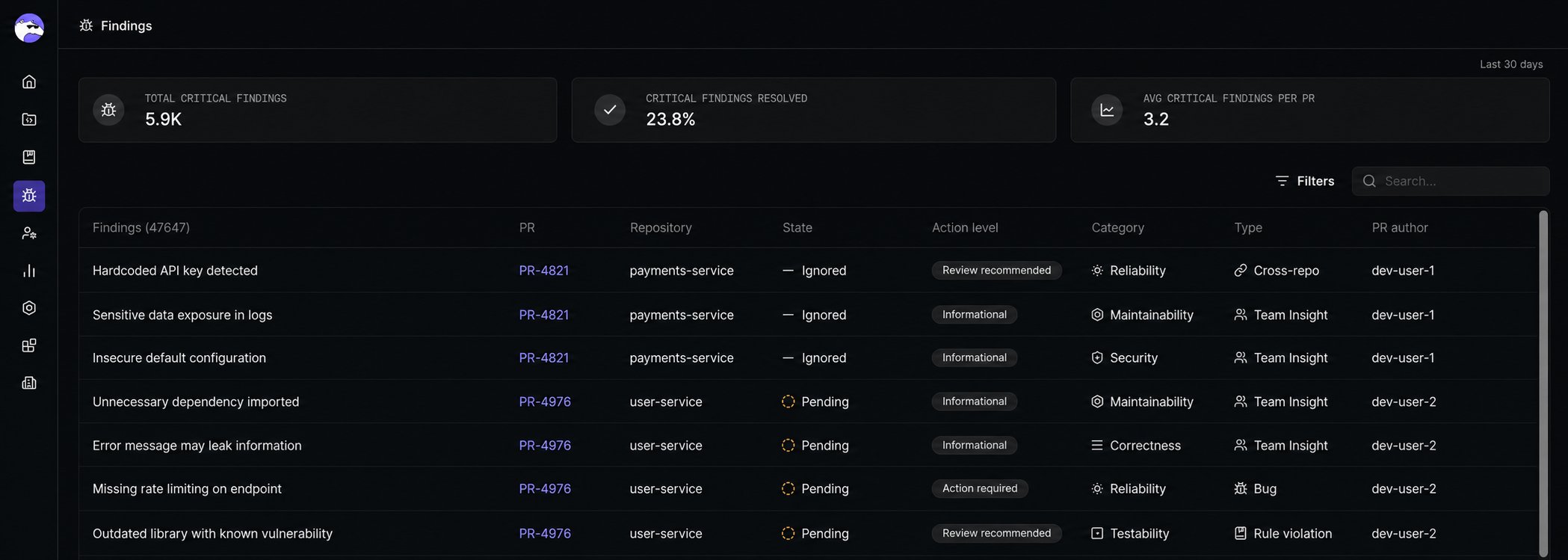Screen dimensions: 1568x560
Task: Select Hardcoded API key detected finding
Action: (x=175, y=271)
